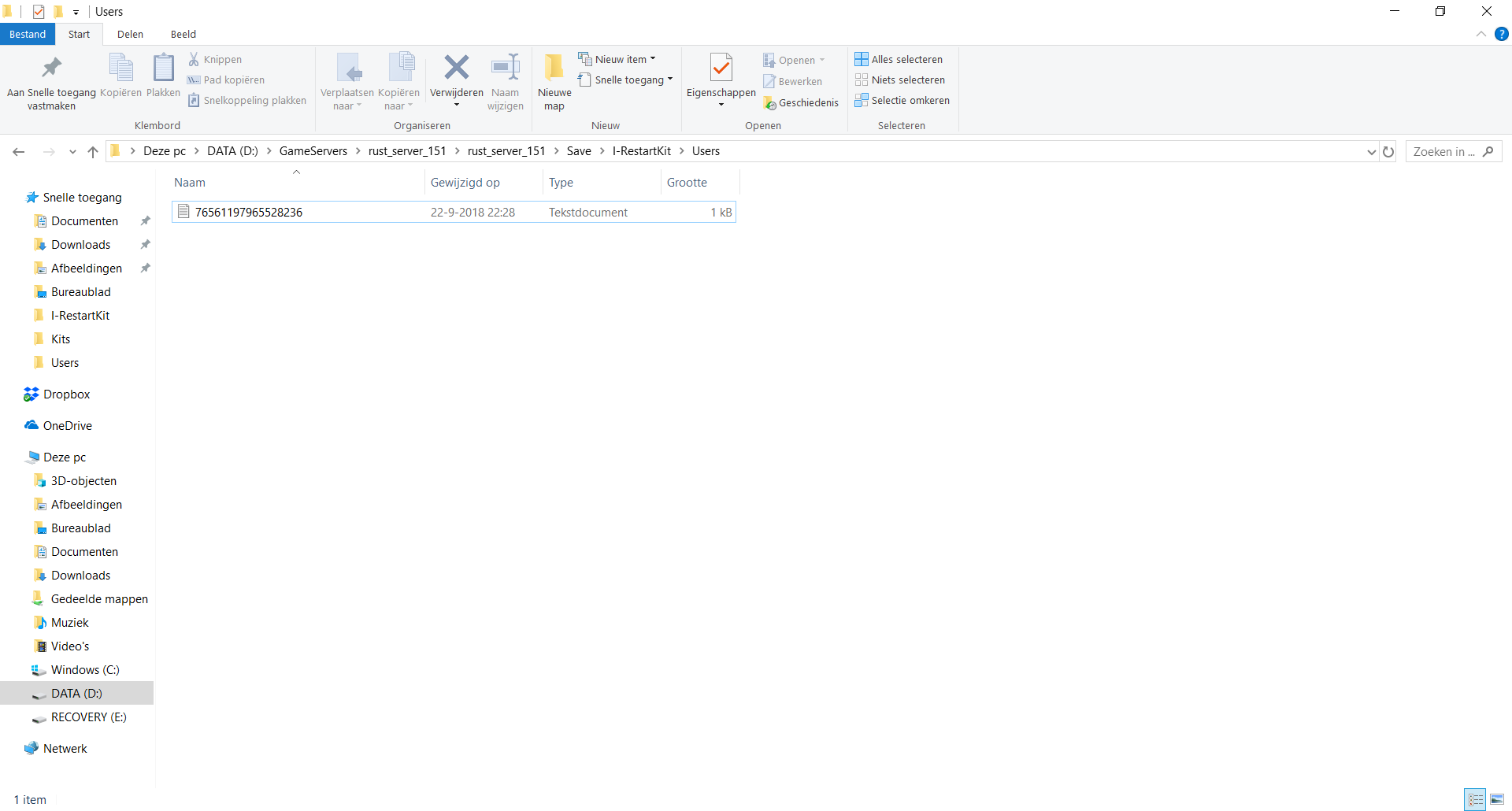Switch to large icons view in status bar
The image size is (1512, 811).
(1497, 800)
